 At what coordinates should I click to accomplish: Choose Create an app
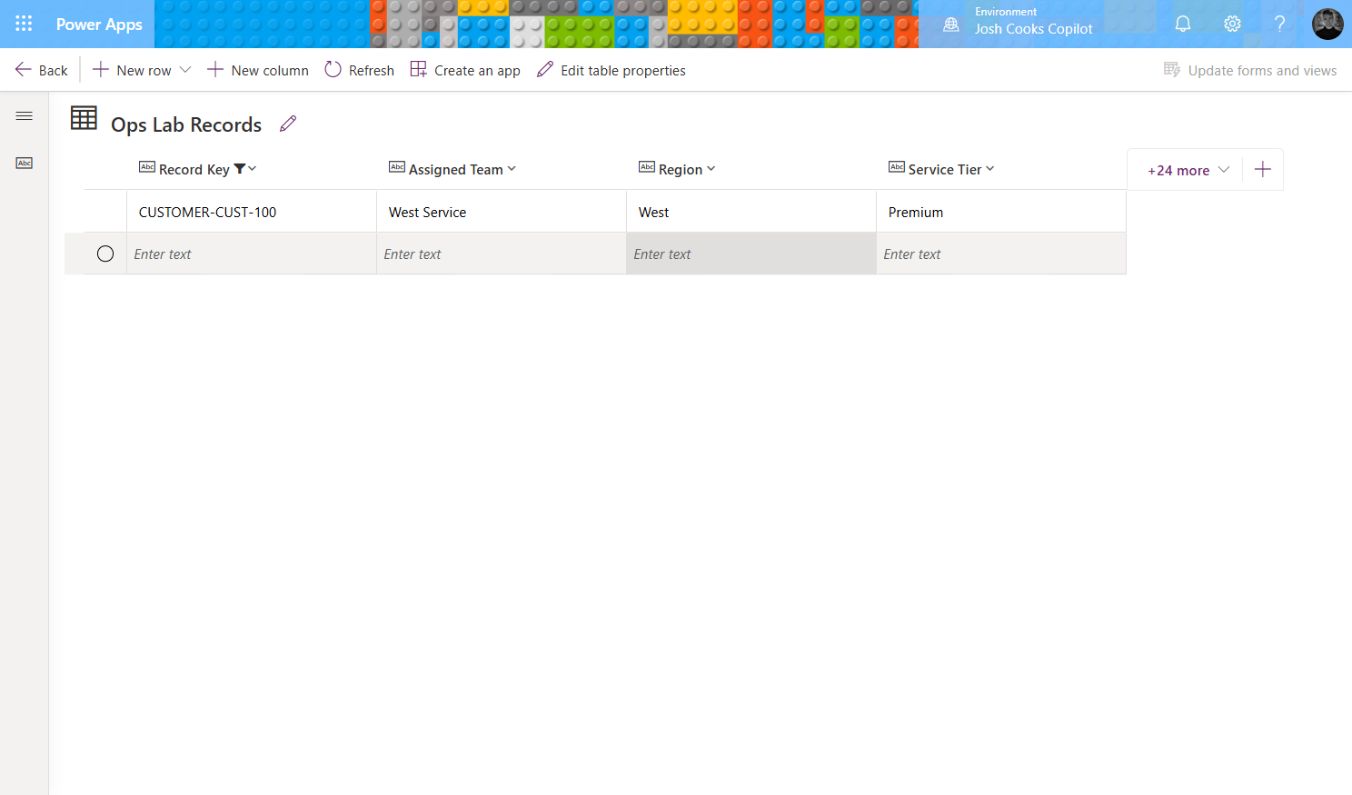coord(465,70)
